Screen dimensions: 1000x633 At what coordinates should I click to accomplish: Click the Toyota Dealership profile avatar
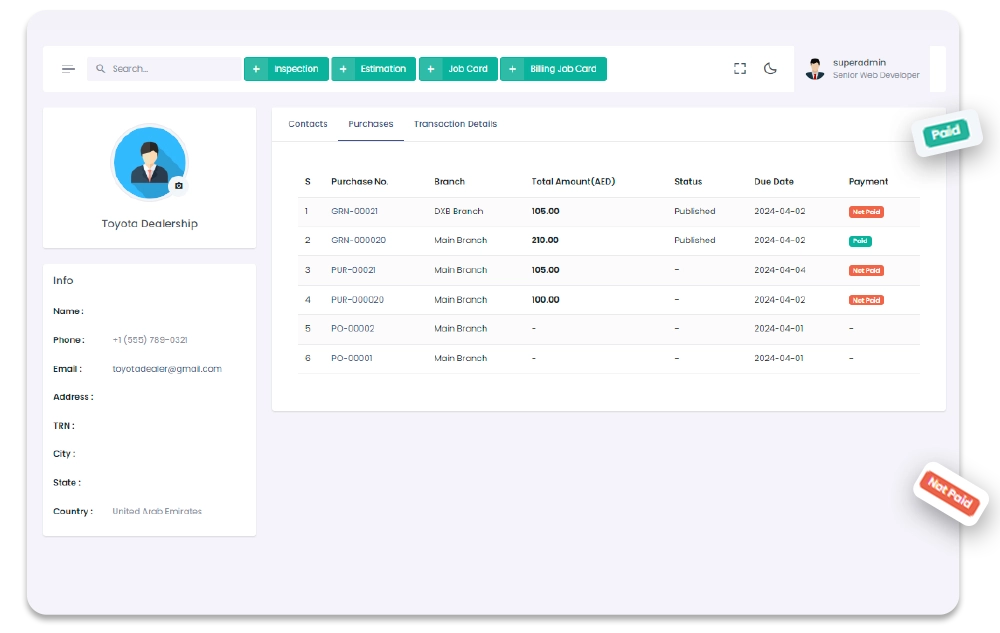click(149, 161)
